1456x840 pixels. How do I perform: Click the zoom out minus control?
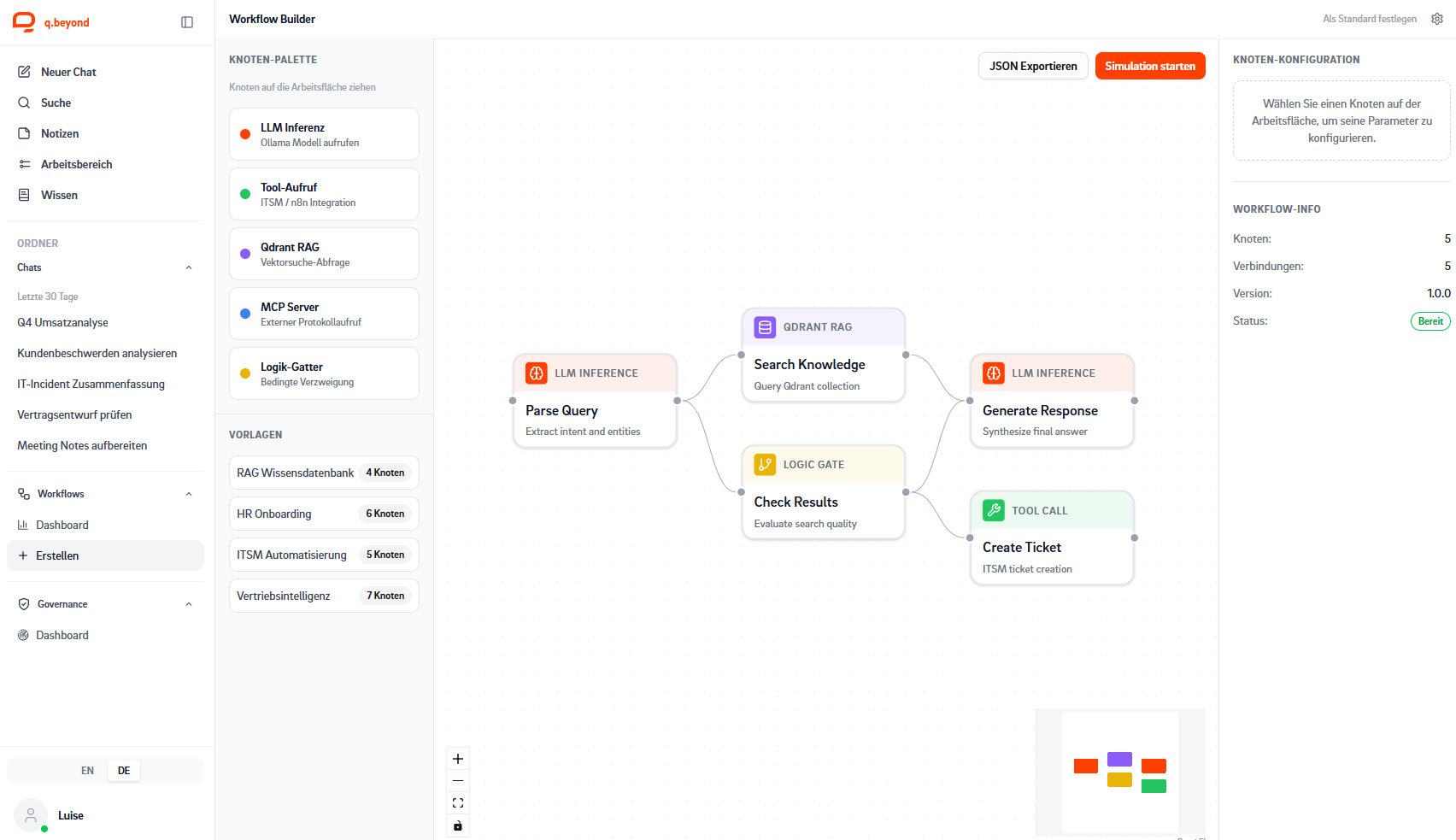click(x=458, y=781)
